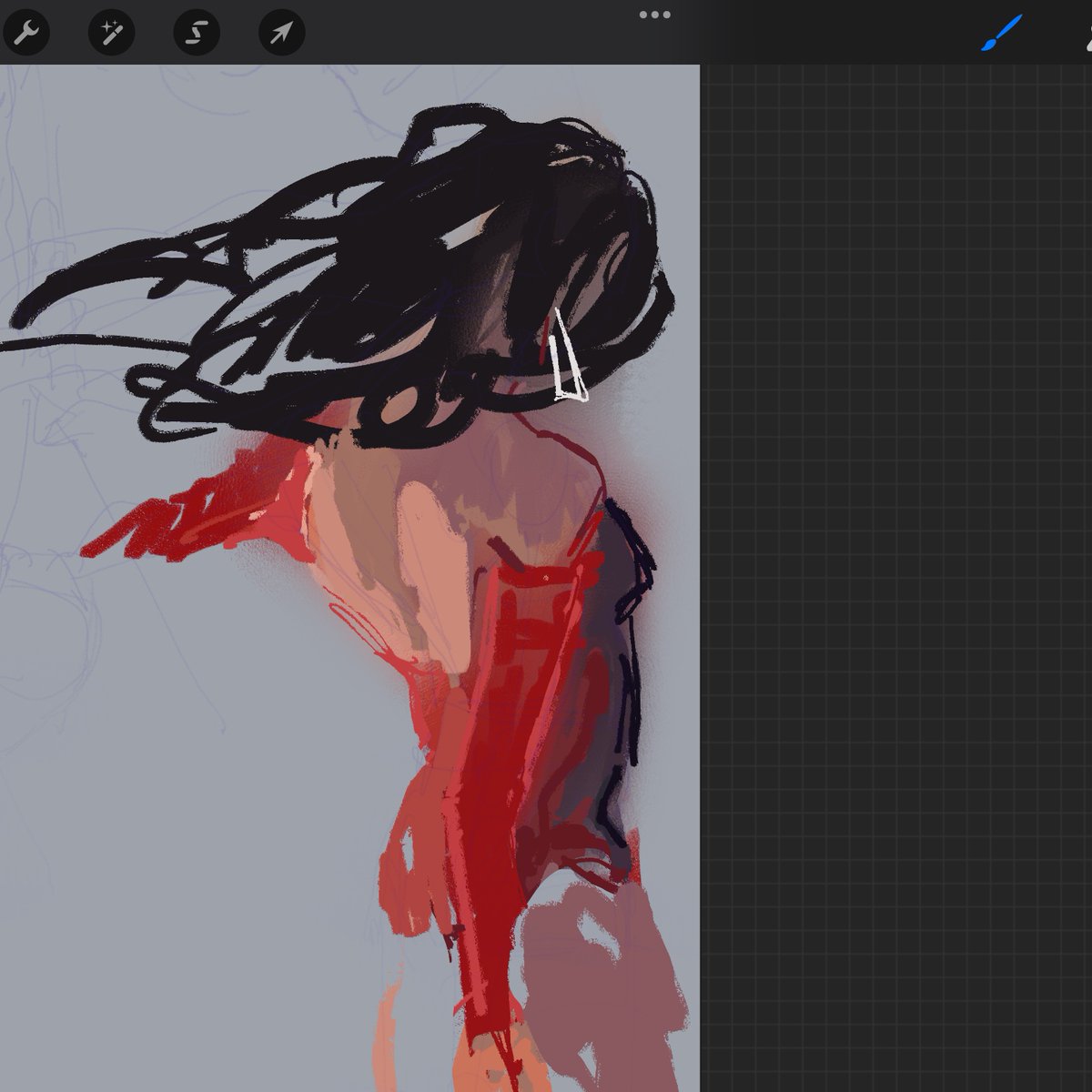
Task: Tap the painted figure canvas
Action: click(349, 578)
